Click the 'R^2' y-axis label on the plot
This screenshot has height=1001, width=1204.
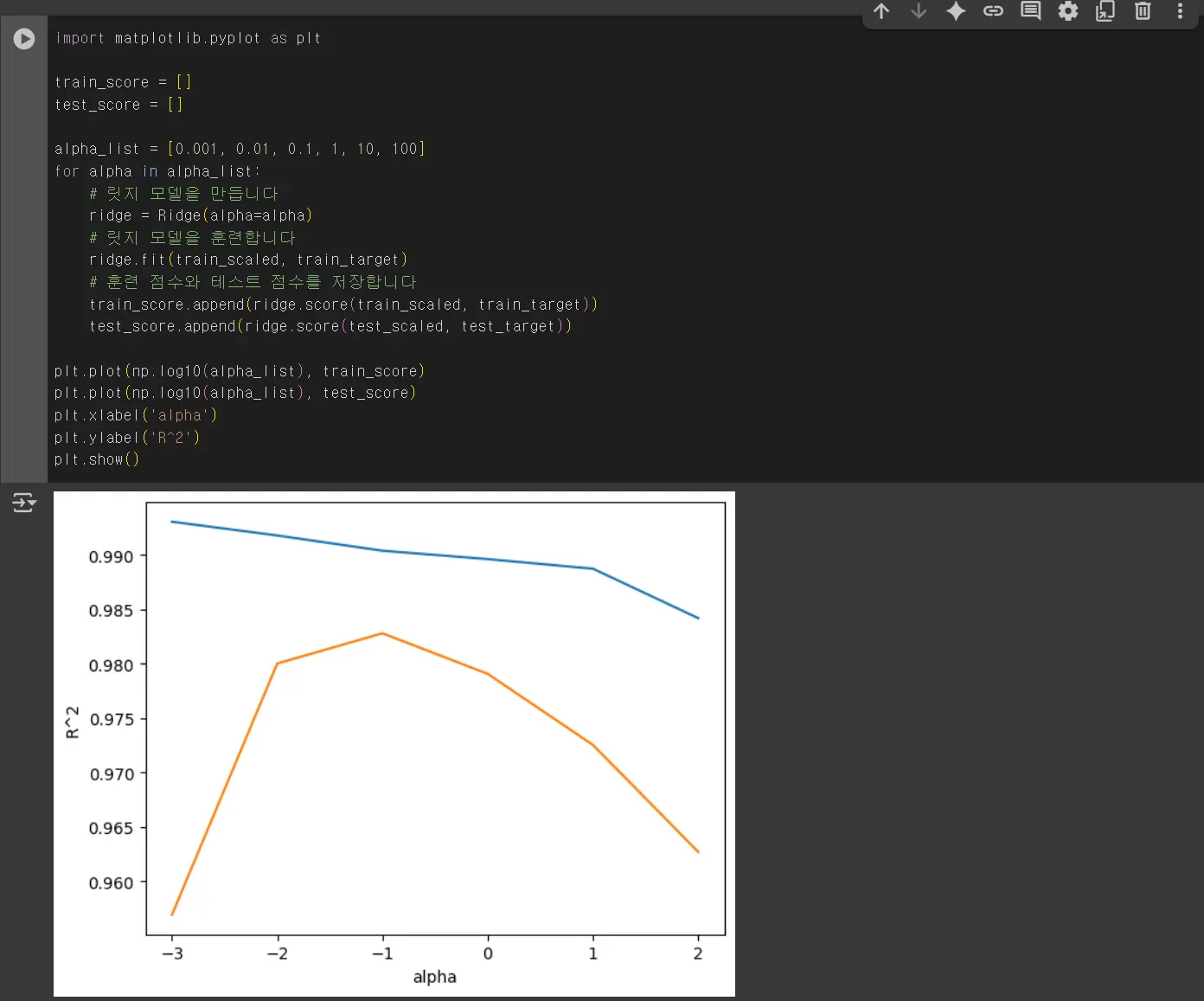[73, 722]
